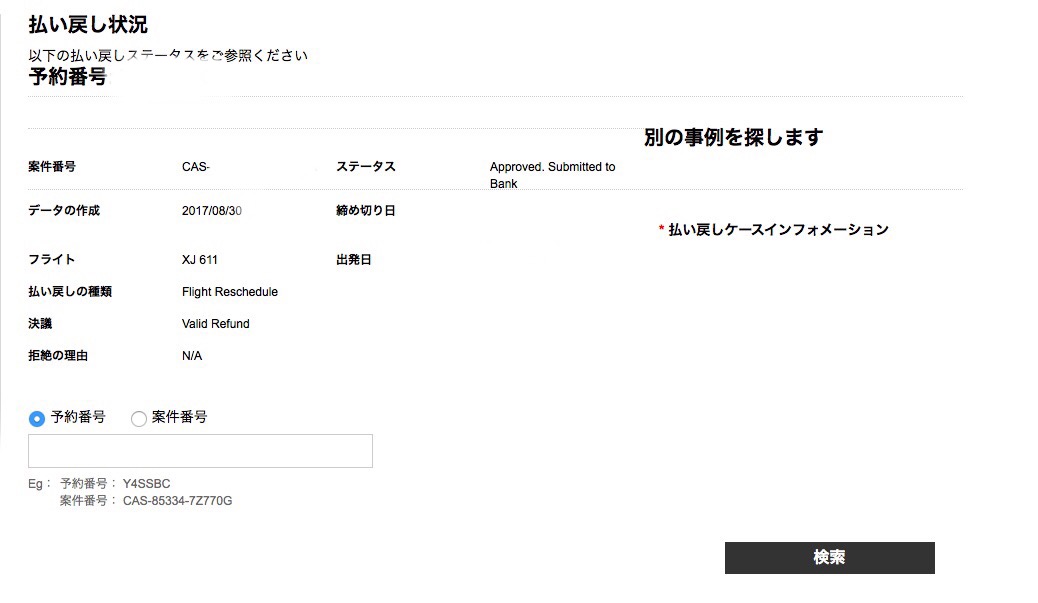This screenshot has width=1038, height=603.
Task: Click the example booking number Y4SSBC
Action: pyautogui.click(x=147, y=484)
